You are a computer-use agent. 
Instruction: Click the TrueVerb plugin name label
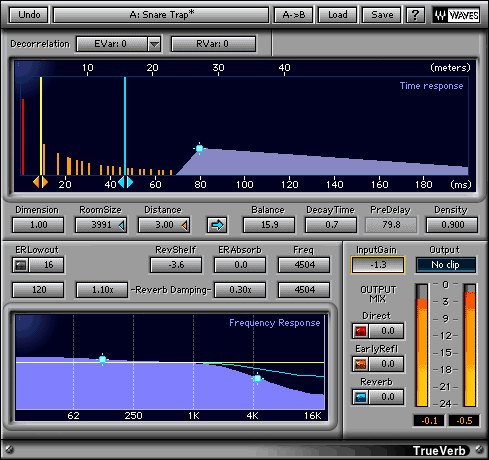(439, 451)
